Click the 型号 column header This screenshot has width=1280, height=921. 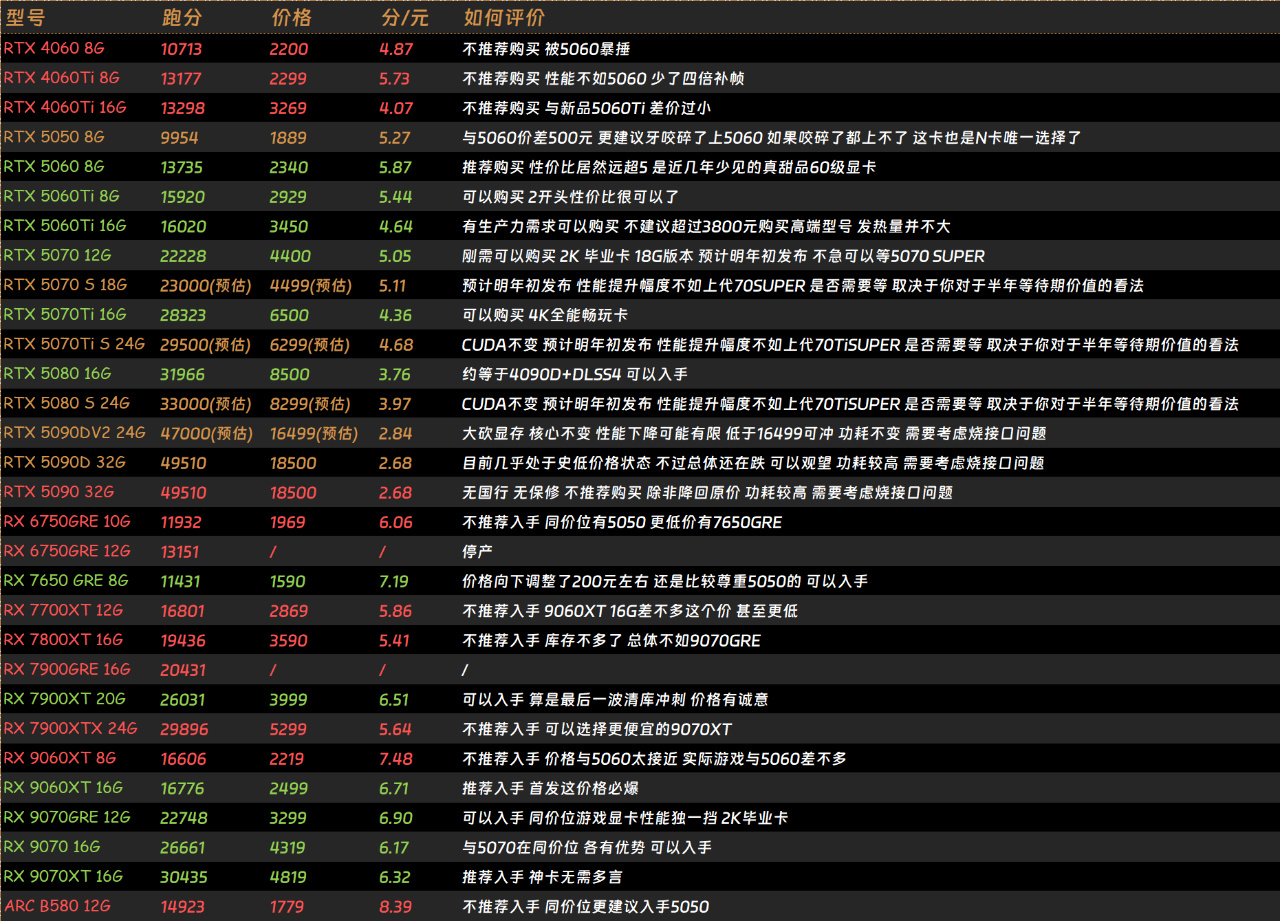tap(25, 18)
